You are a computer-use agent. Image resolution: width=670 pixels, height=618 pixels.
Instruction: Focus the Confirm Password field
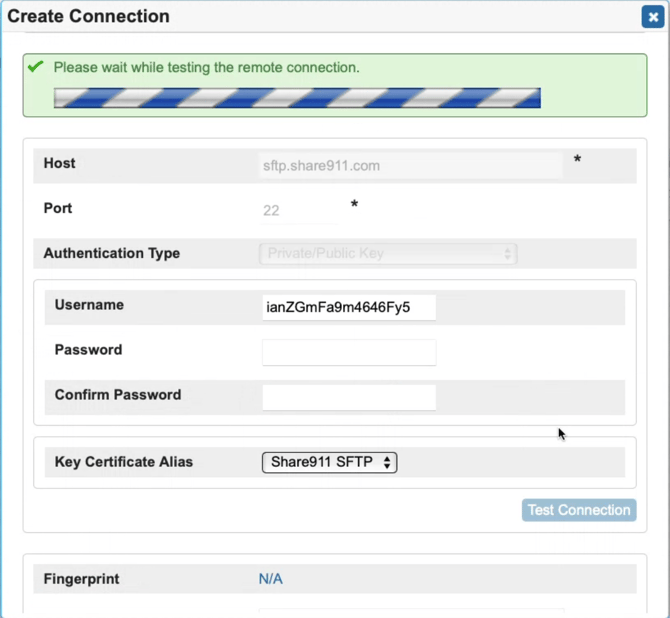(348, 397)
